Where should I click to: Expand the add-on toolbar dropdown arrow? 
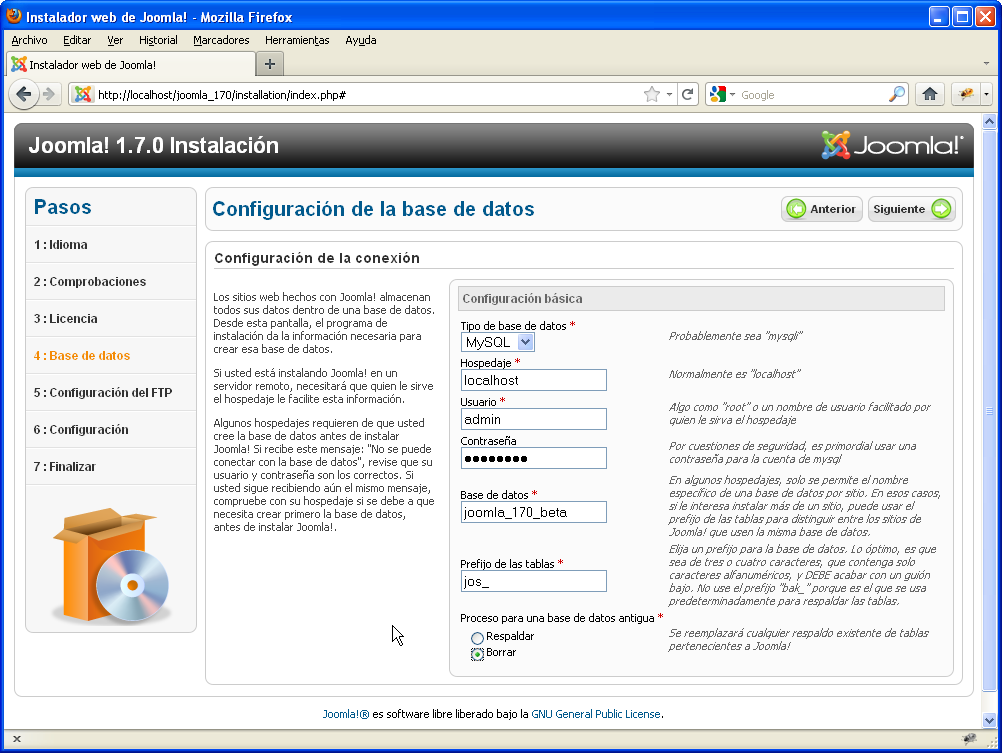point(987,95)
